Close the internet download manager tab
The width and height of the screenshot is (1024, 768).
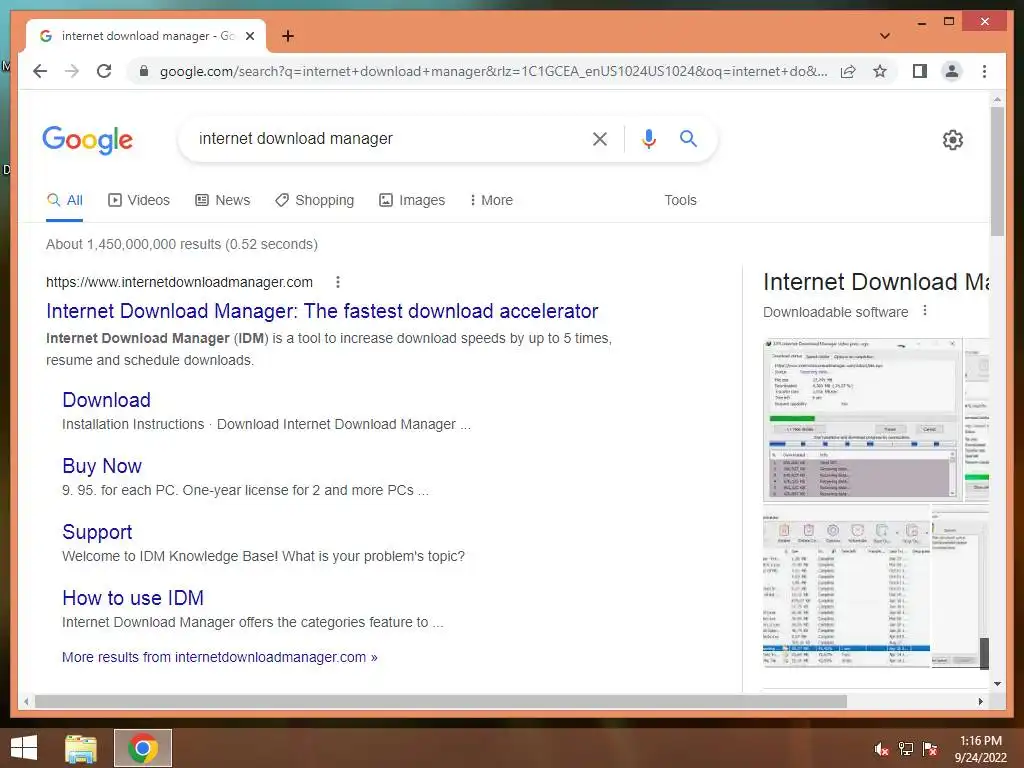[x=249, y=37]
